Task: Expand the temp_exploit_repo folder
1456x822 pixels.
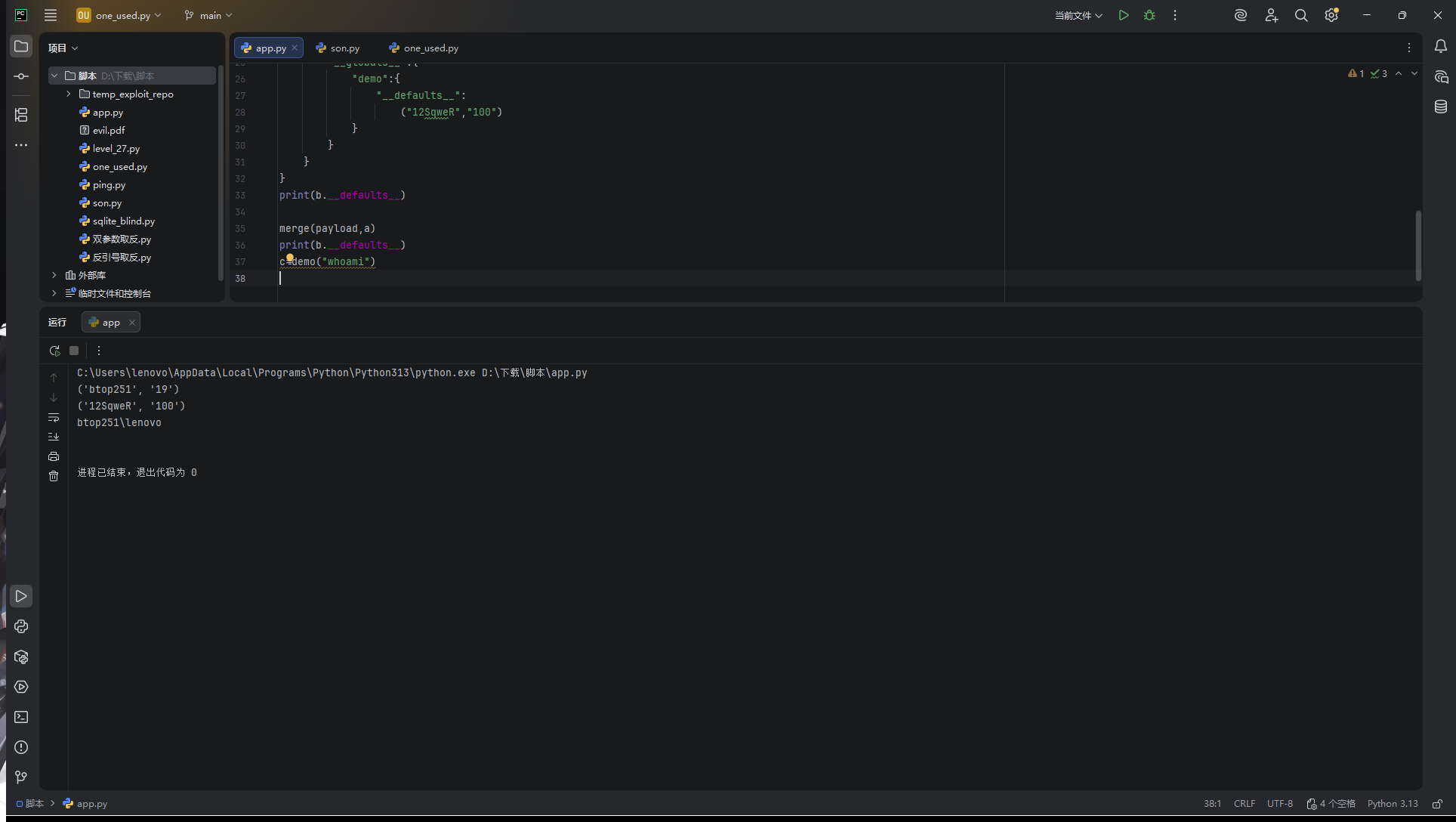Action: pyautogui.click(x=69, y=94)
